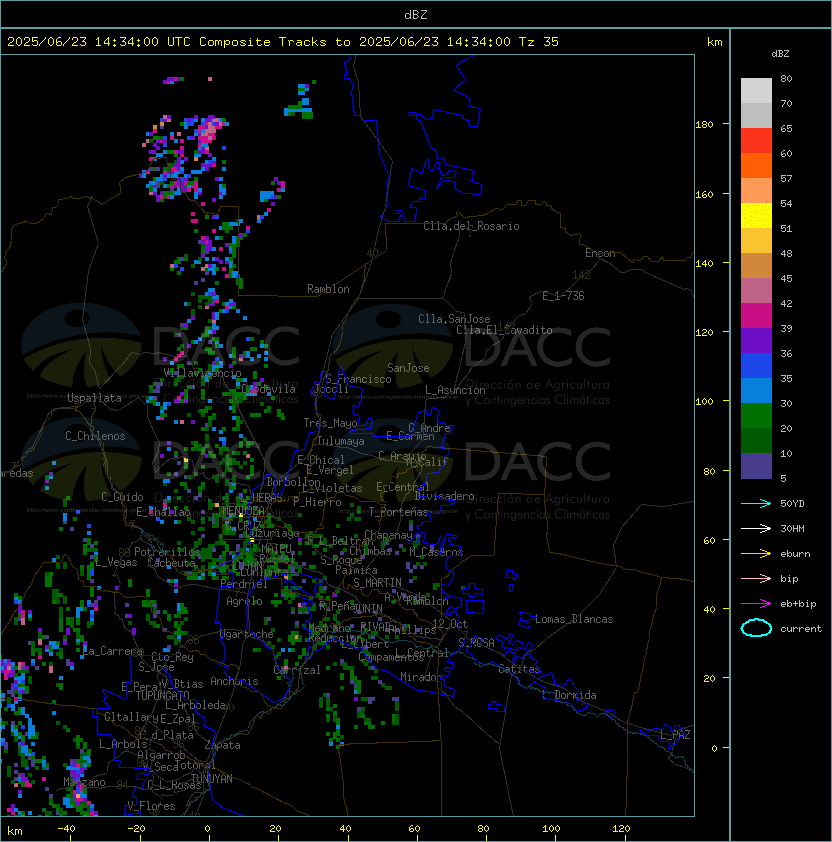Select the TUPUNGATO town label

tap(162, 696)
